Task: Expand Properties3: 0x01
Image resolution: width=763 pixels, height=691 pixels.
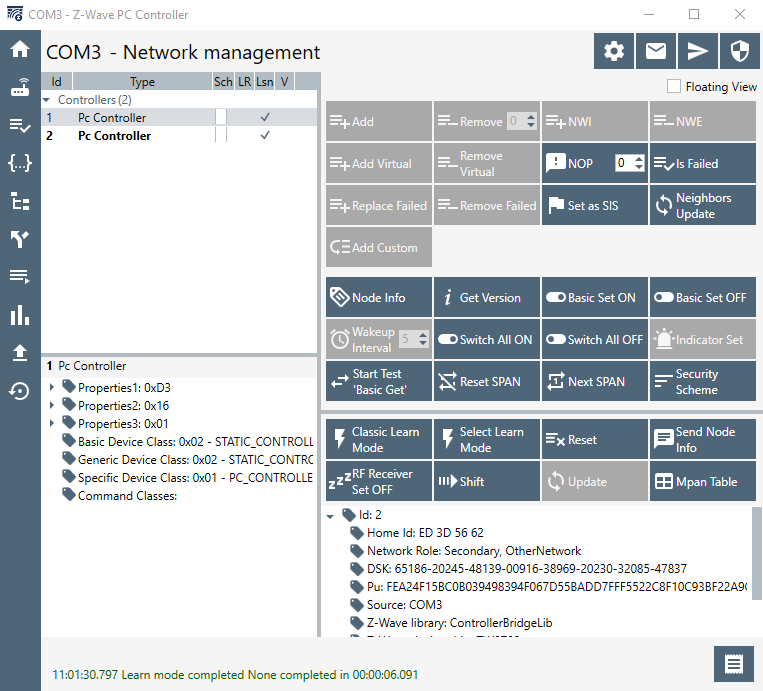Action: (52, 423)
